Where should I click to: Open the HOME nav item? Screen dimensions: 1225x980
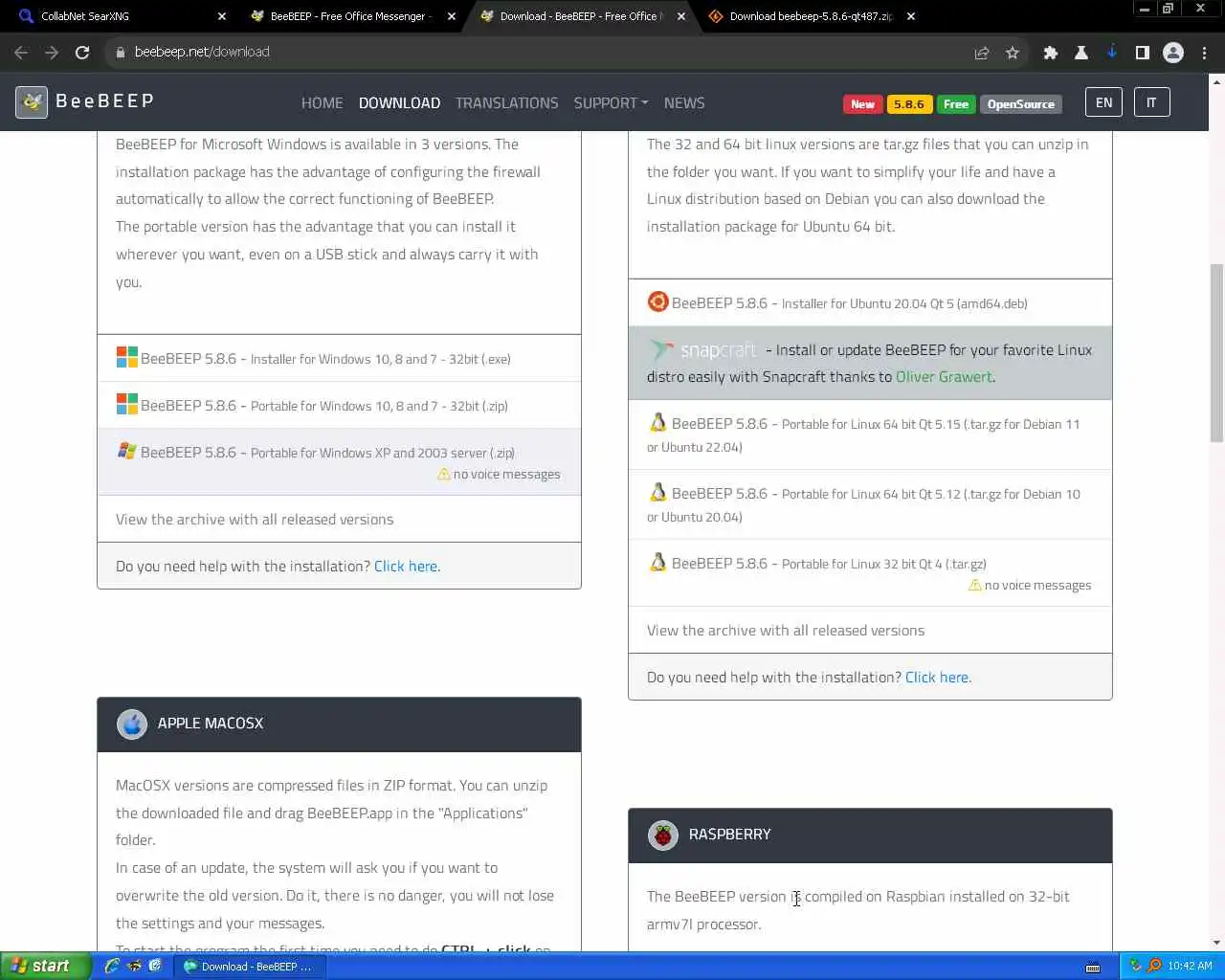pyautogui.click(x=322, y=102)
